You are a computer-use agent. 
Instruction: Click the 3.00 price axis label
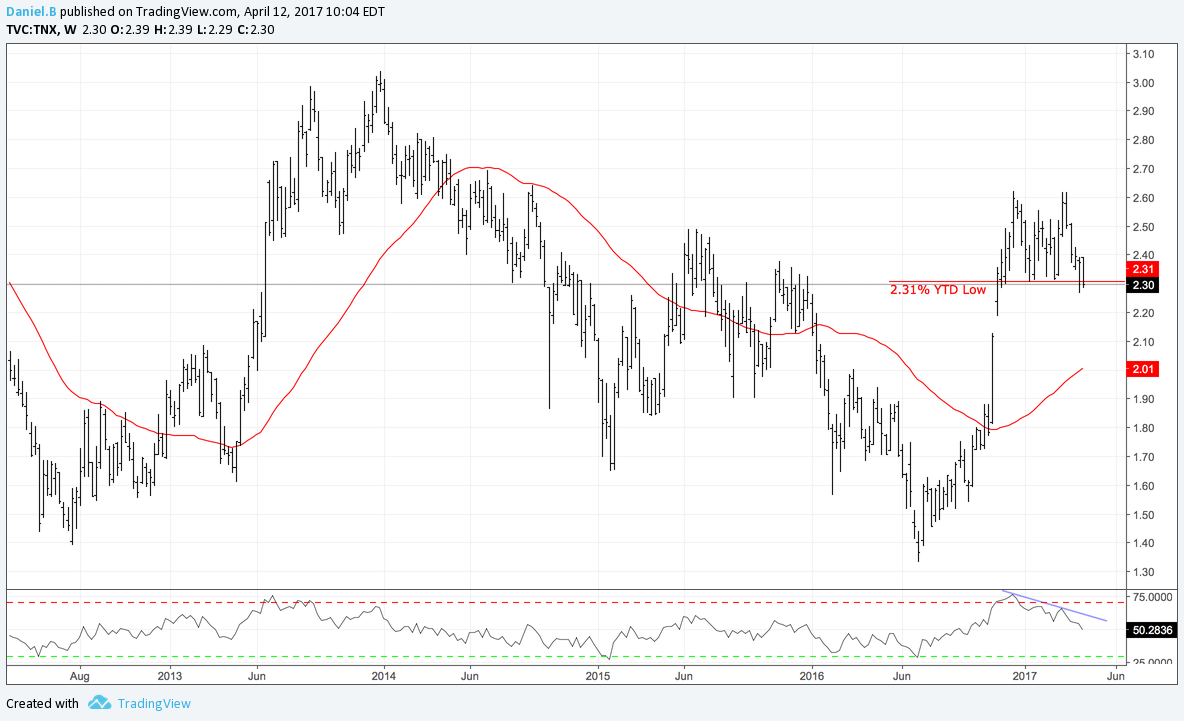tap(1142, 83)
